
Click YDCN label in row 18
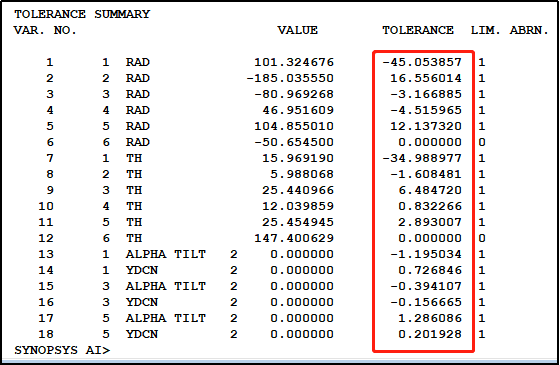(x=142, y=334)
